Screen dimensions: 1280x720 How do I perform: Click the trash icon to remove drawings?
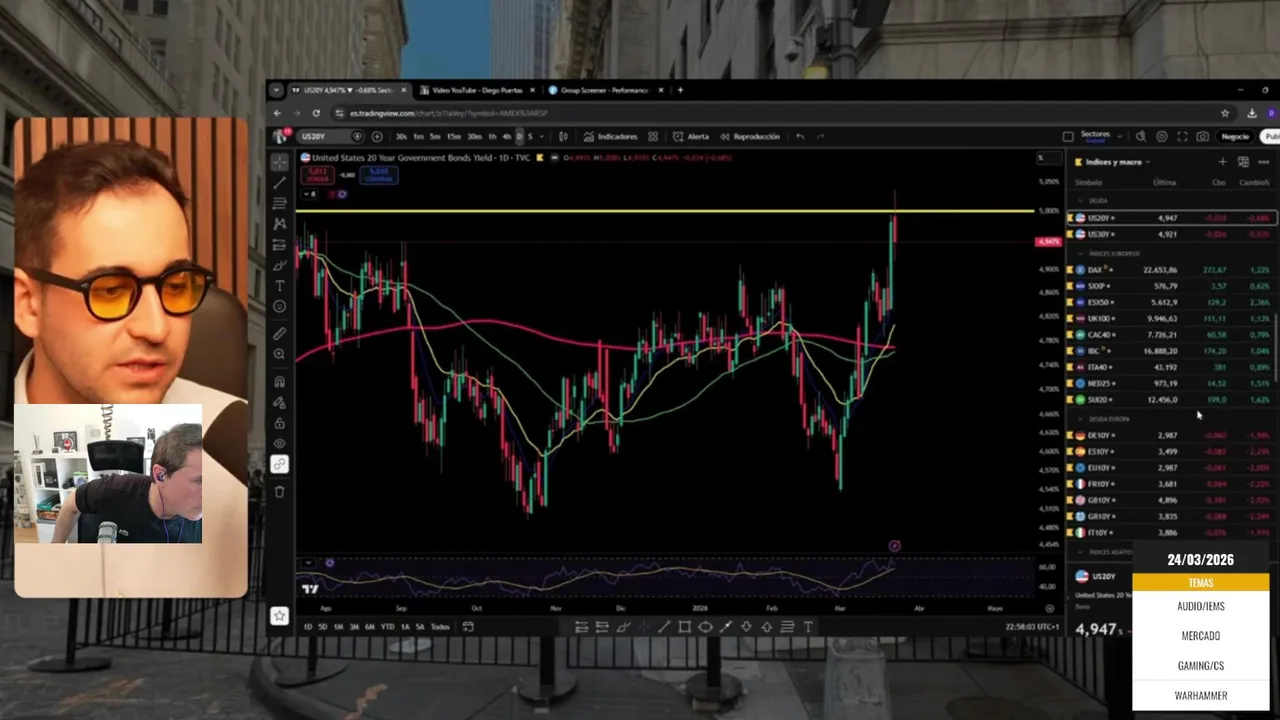point(279,491)
